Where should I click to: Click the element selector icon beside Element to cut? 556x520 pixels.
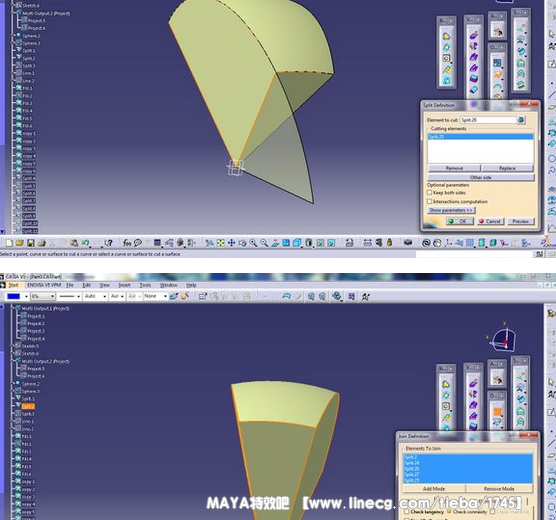(521, 120)
